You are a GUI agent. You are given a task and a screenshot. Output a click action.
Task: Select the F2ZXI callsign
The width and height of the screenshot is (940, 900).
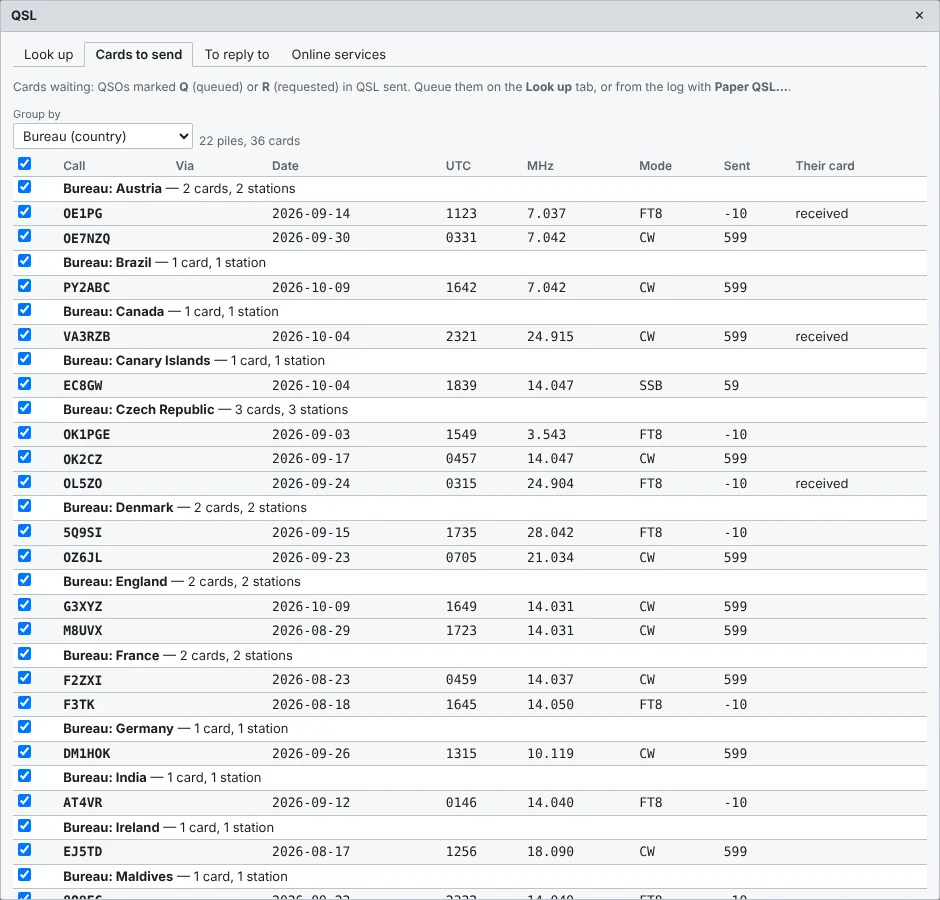pos(83,680)
